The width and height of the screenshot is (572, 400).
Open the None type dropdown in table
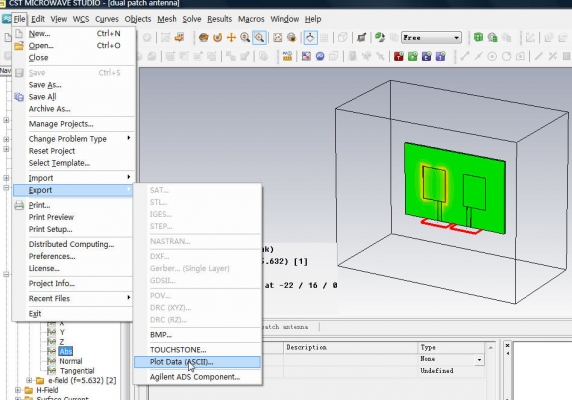pos(479,360)
